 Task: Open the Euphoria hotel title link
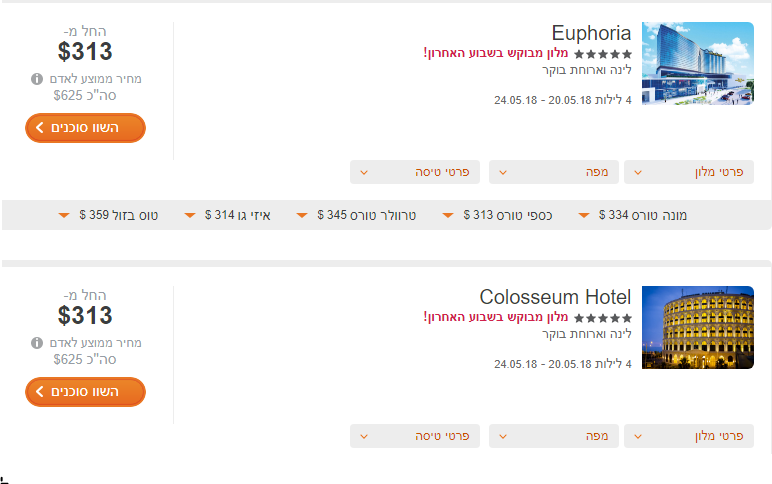point(591,33)
